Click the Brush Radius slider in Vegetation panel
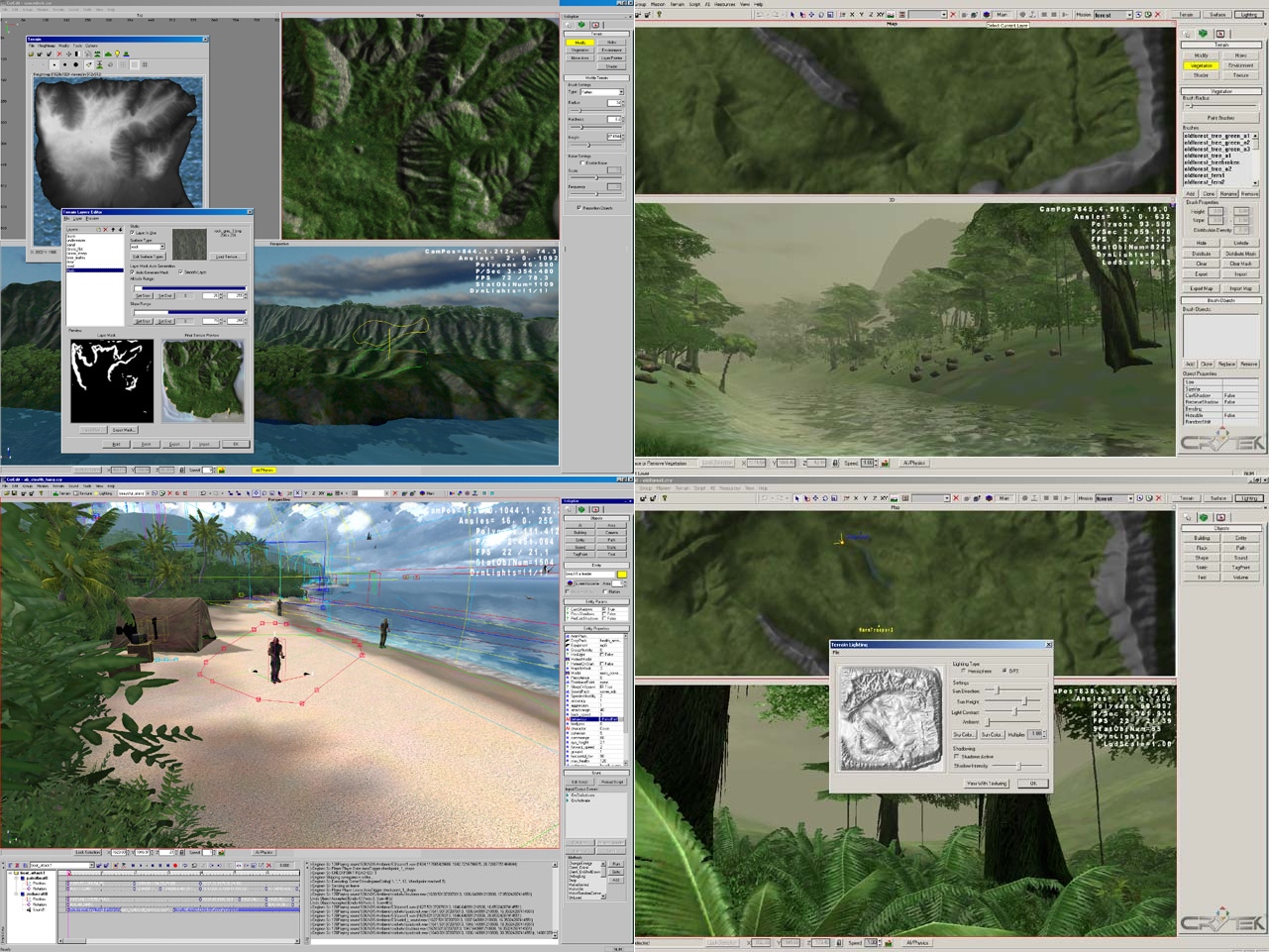 pos(1221,106)
